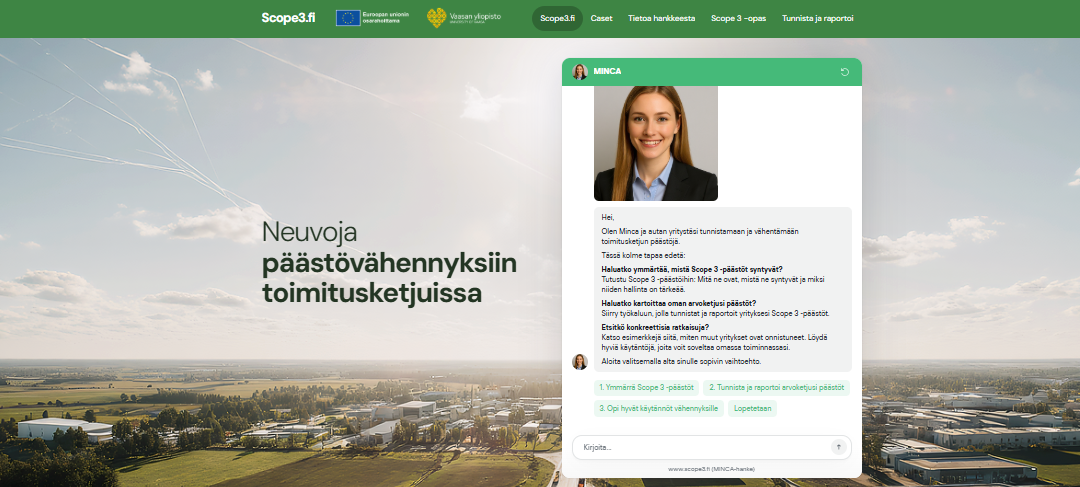This screenshot has height=487, width=1080.
Task: Click 'päästövähennyksiin' in the hero heading
Action: click(x=389, y=264)
